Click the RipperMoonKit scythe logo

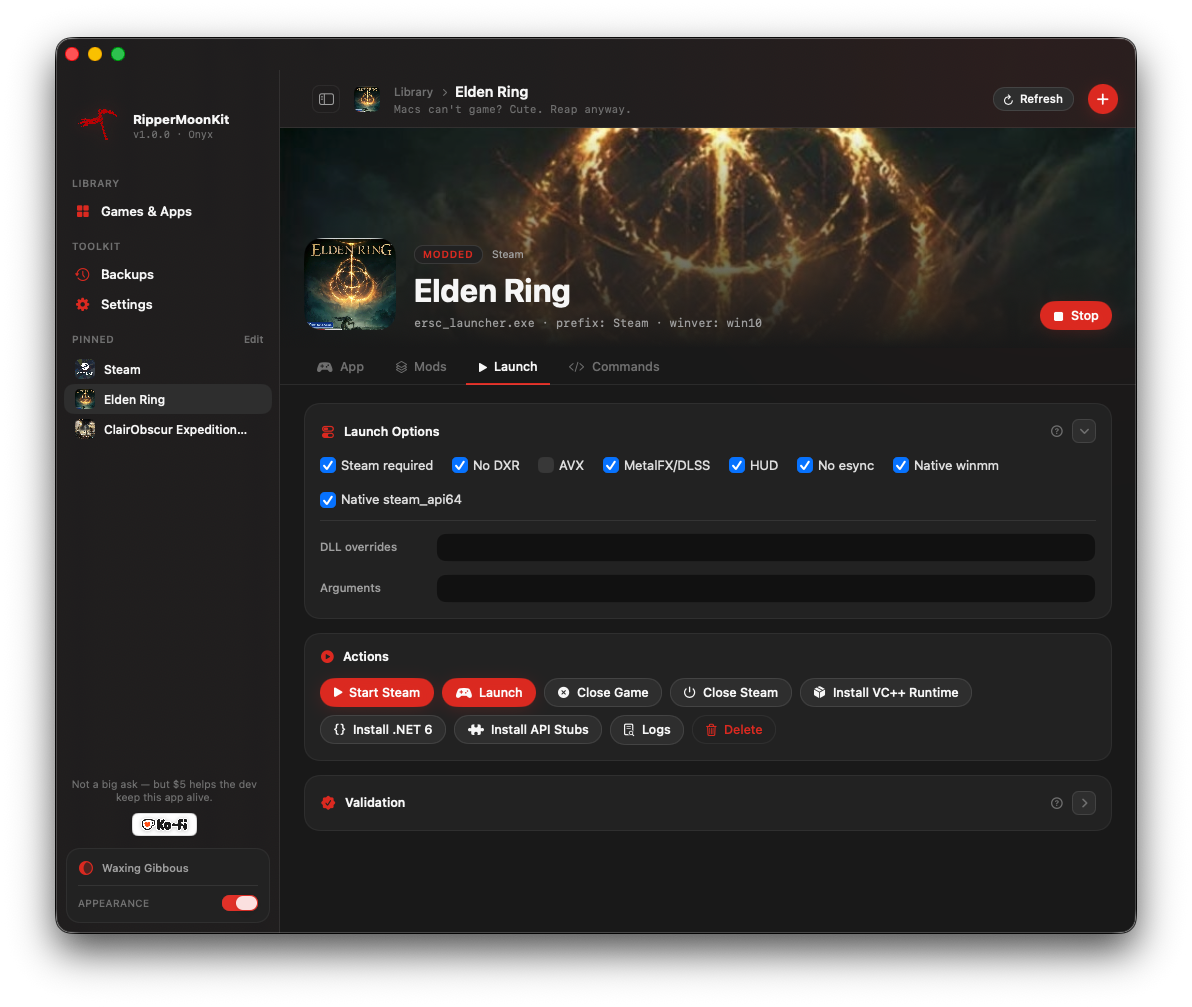point(98,125)
